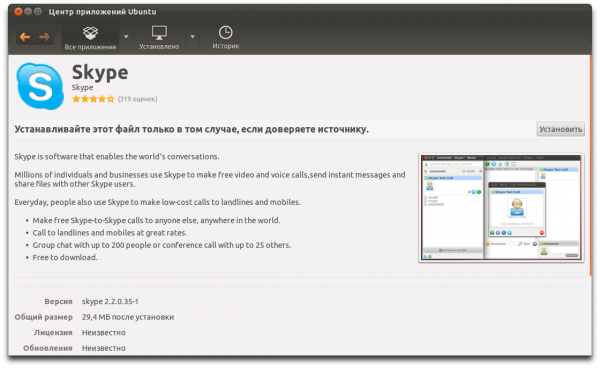600x368 pixels.
Task: Click the warning text about trusting the source
Action: point(192,129)
